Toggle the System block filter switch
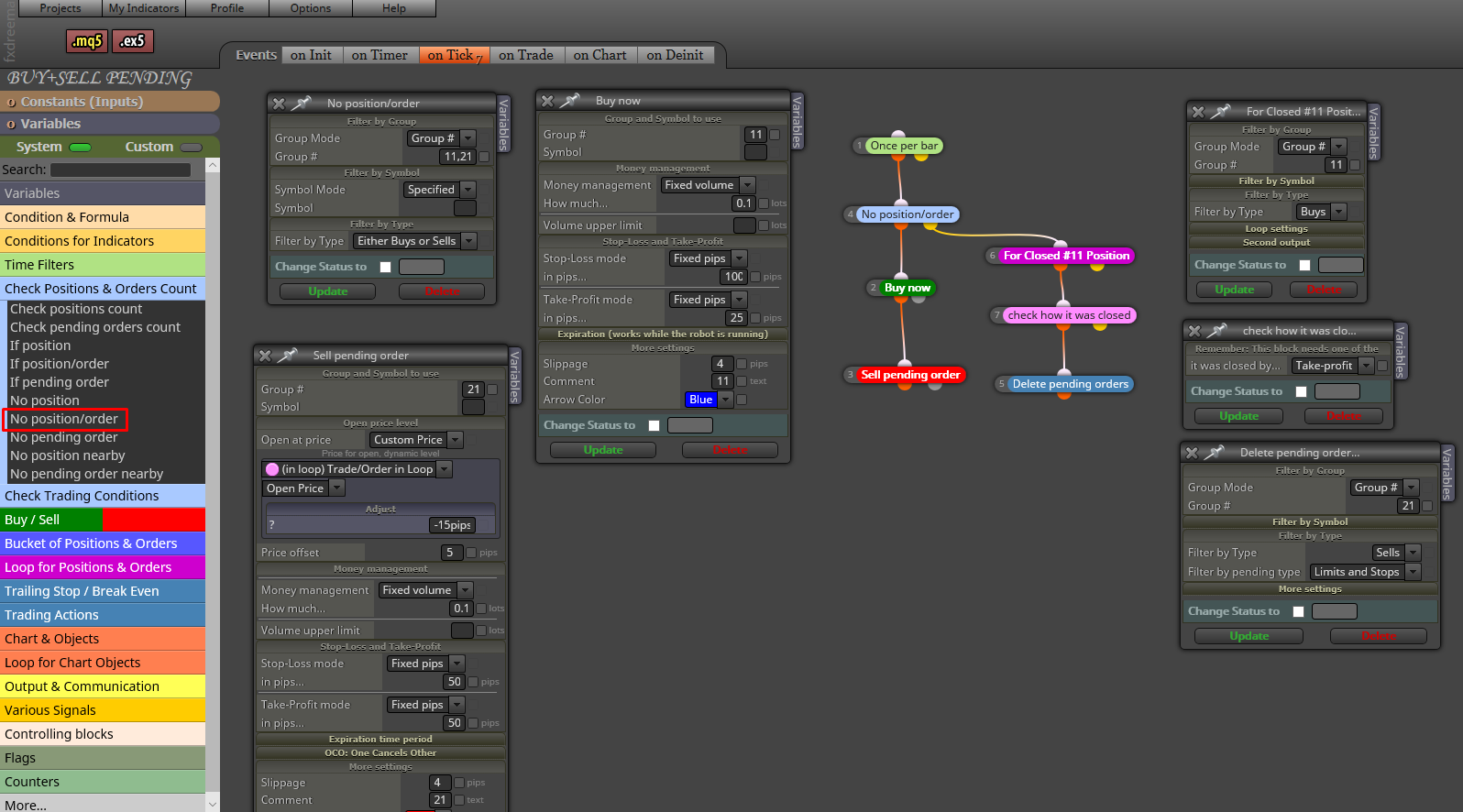 81,147
